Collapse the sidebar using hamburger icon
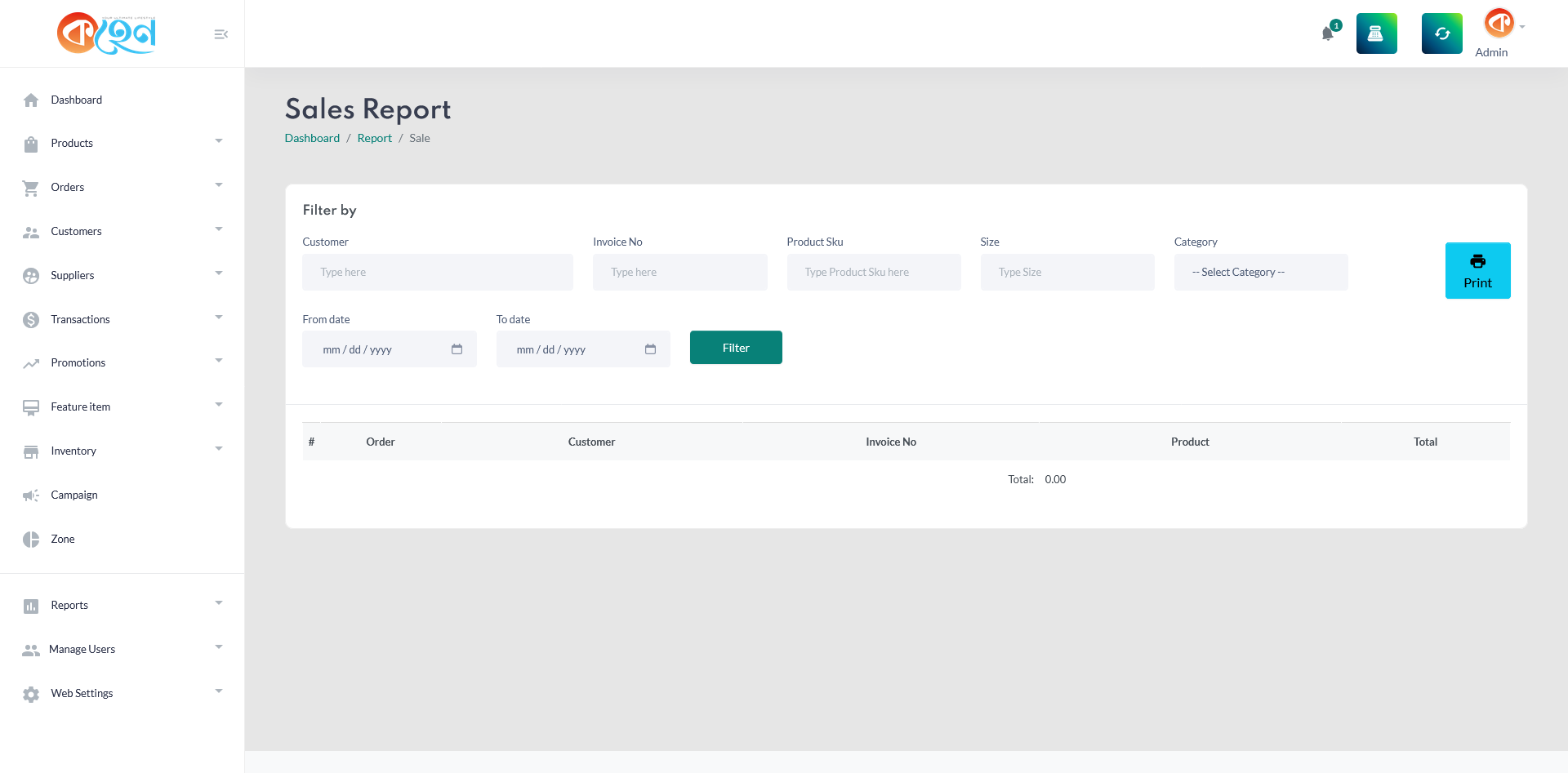 (220, 34)
